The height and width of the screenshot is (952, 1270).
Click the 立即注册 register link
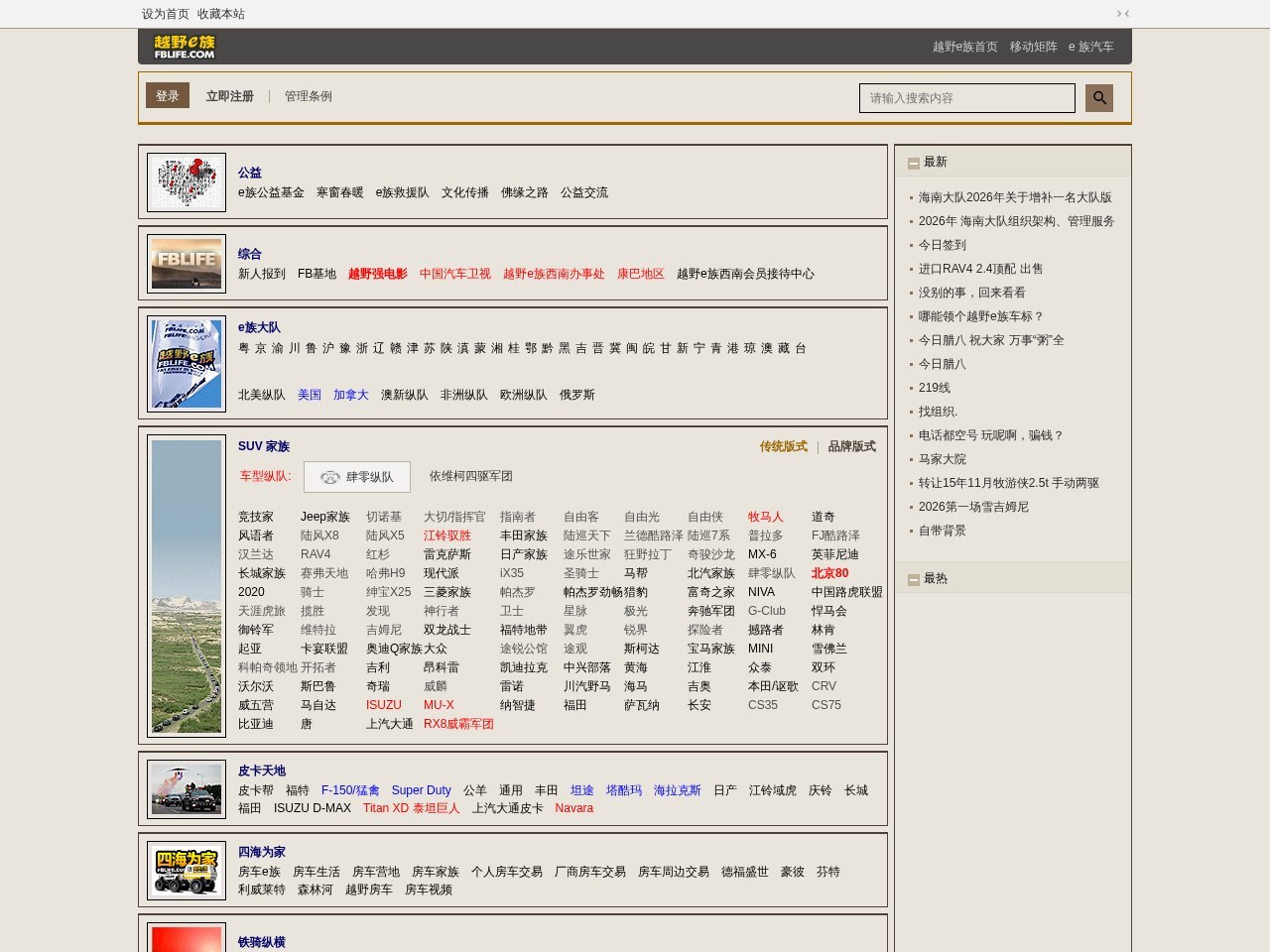(229, 96)
